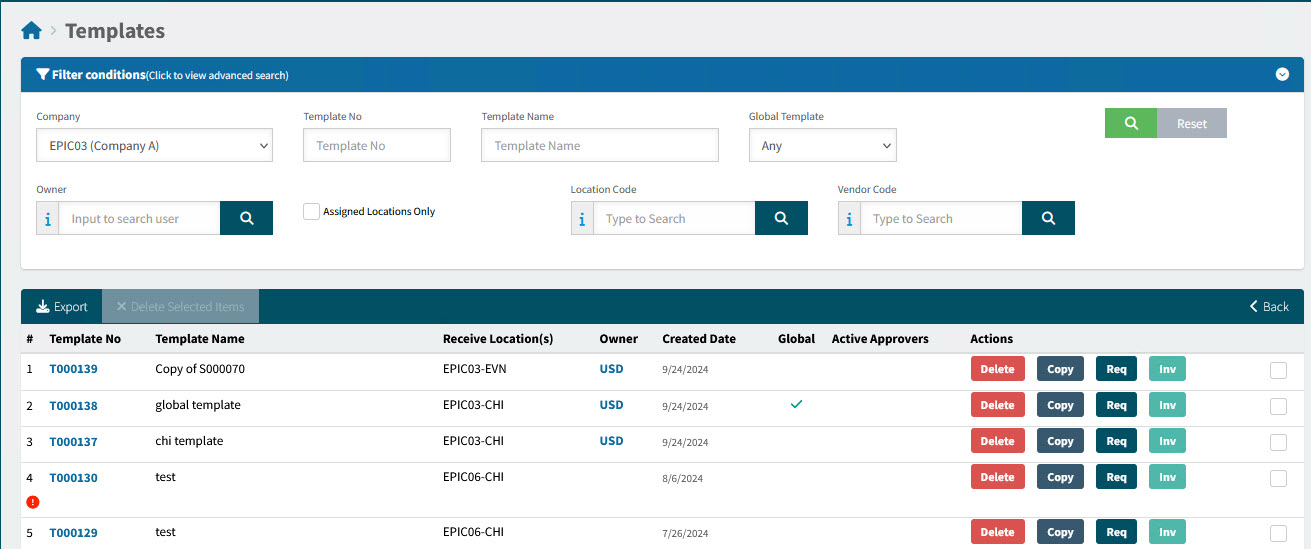Image resolution: width=1311 pixels, height=549 pixels.
Task: Click the Vendor Code info icon
Action: pos(849,219)
